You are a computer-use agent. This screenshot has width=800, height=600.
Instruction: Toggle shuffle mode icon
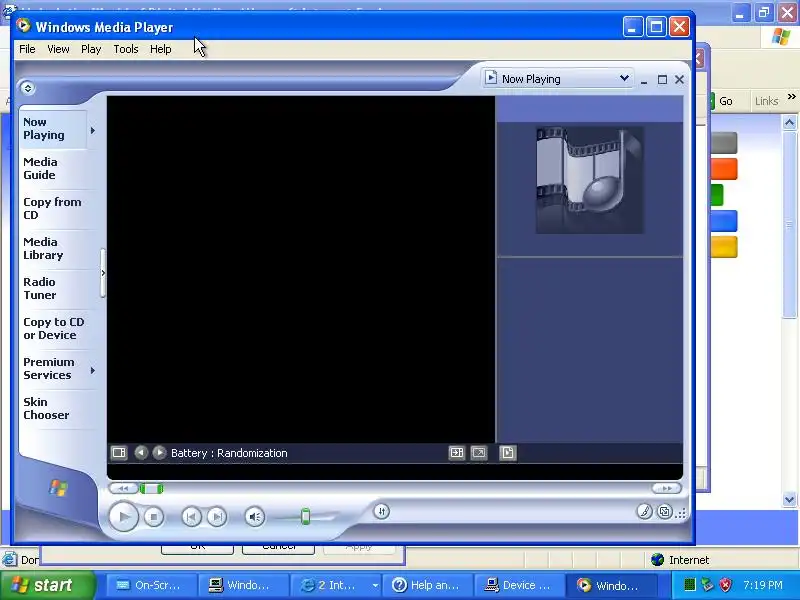click(x=382, y=511)
